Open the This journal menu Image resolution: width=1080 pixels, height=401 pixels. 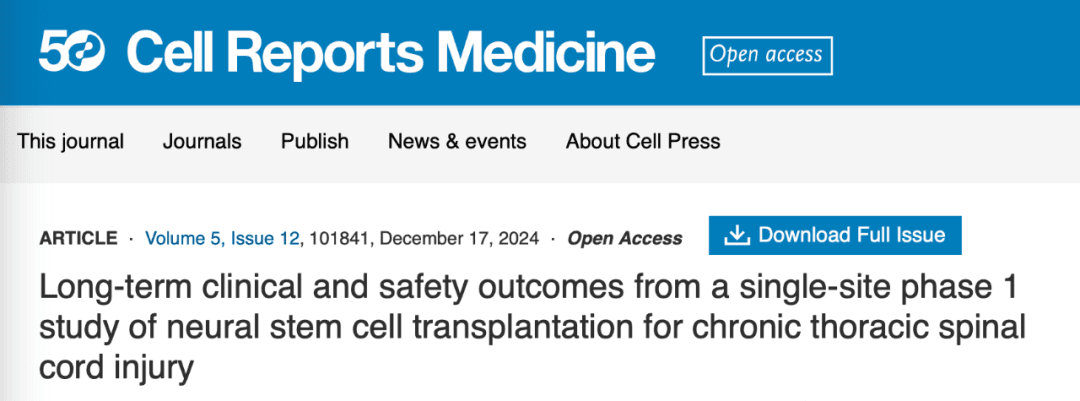click(70, 141)
